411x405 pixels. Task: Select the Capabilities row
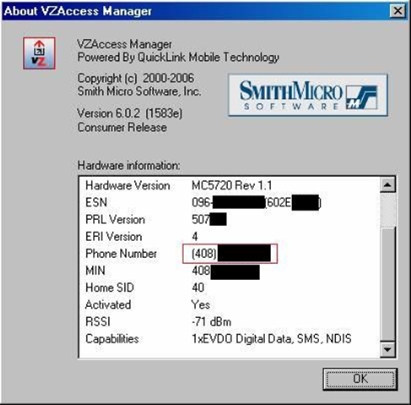(x=229, y=339)
